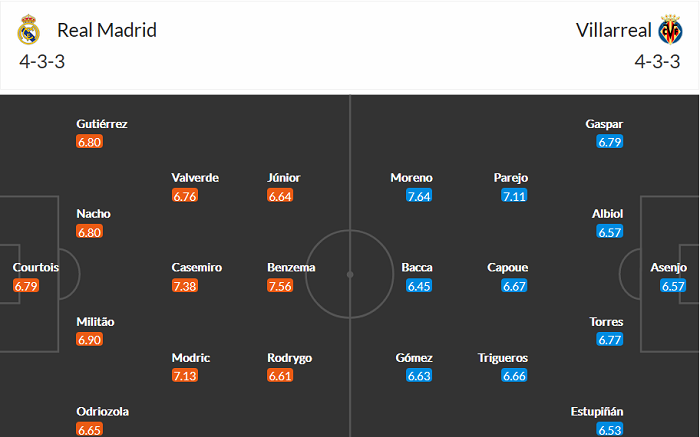
Task: Click the Villarreal club crest
Action: tap(669, 30)
